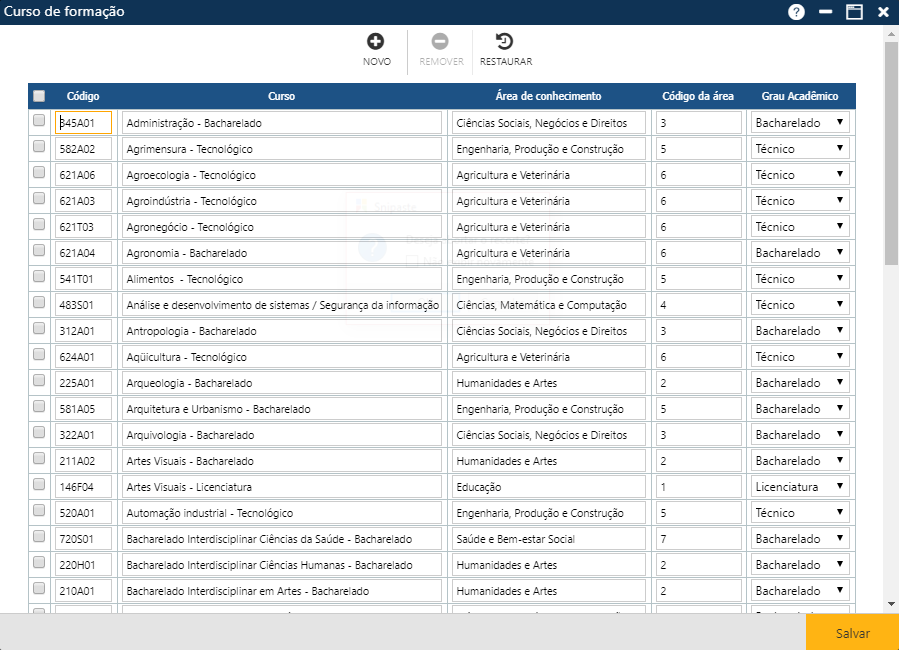Click course field Bacharelado Interdisciplinar em Artes
Screen dimensions: 899x650
click(282, 591)
